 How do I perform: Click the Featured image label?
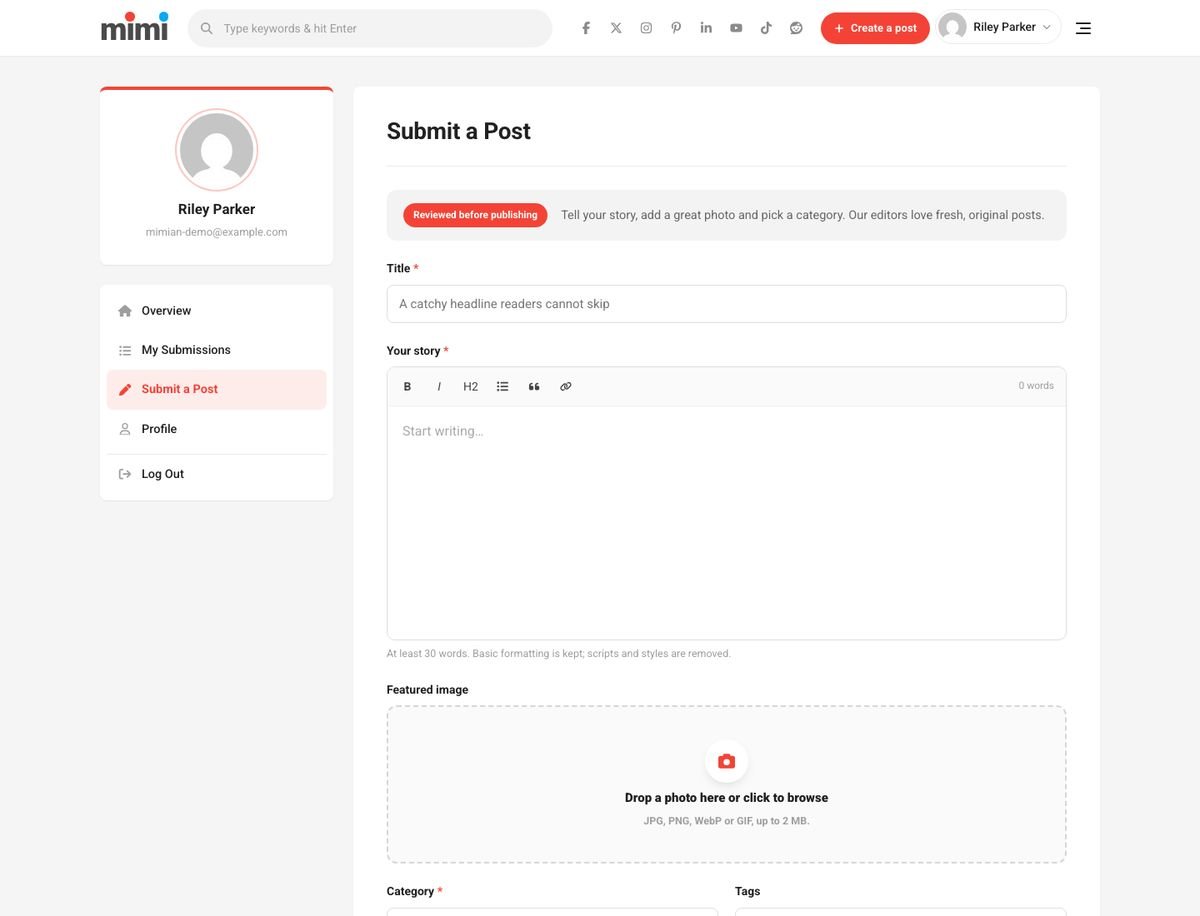click(427, 690)
